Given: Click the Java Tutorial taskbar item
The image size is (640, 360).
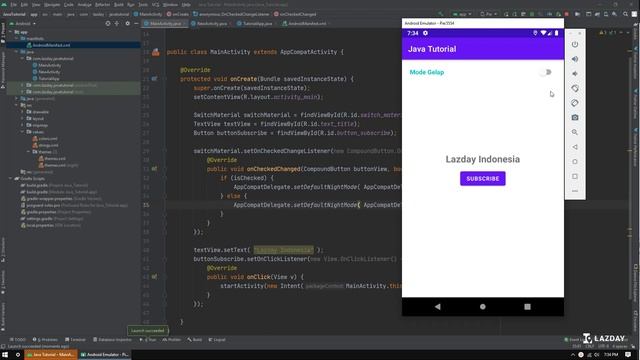Looking at the screenshot, I should pyautogui.click(x=51, y=355).
